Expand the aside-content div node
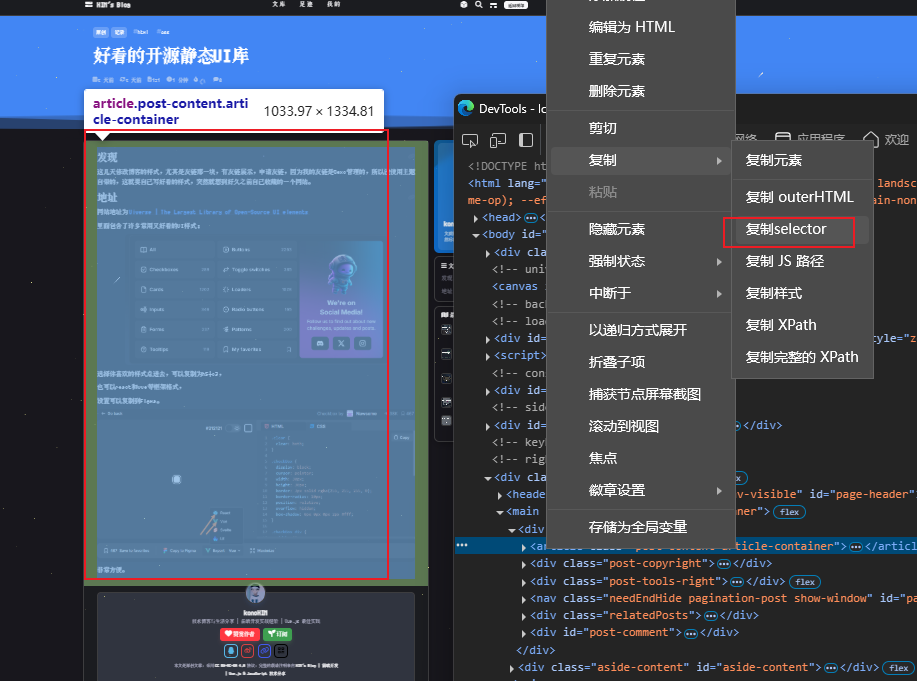Screen dimensions: 917x681 coord(512,668)
